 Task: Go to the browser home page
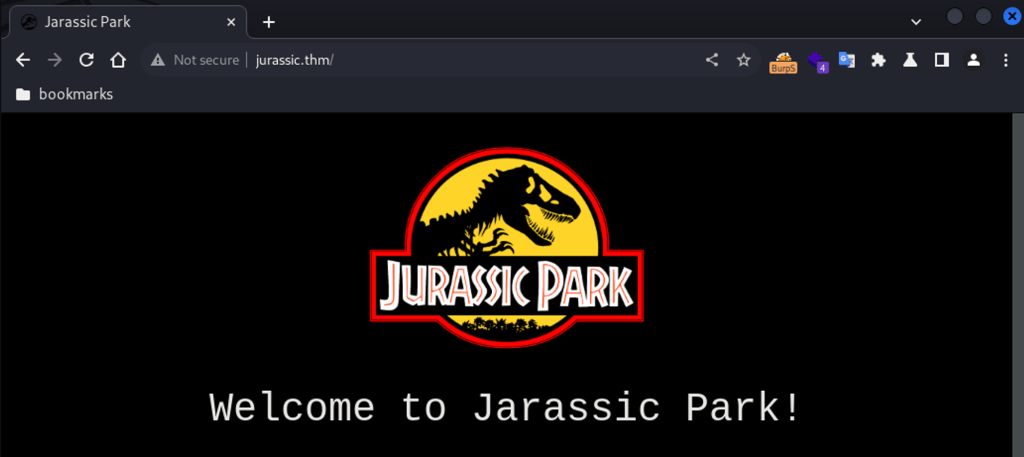coord(118,60)
